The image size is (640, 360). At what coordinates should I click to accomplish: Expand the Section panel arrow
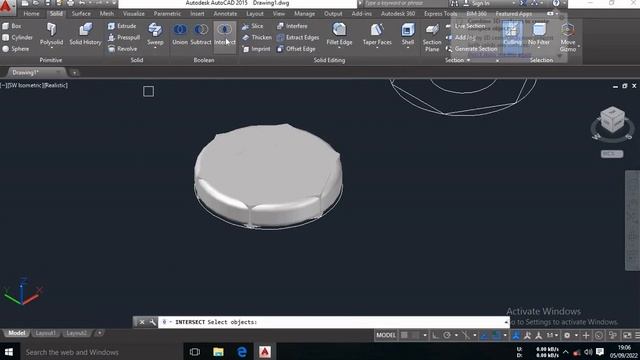point(468,60)
